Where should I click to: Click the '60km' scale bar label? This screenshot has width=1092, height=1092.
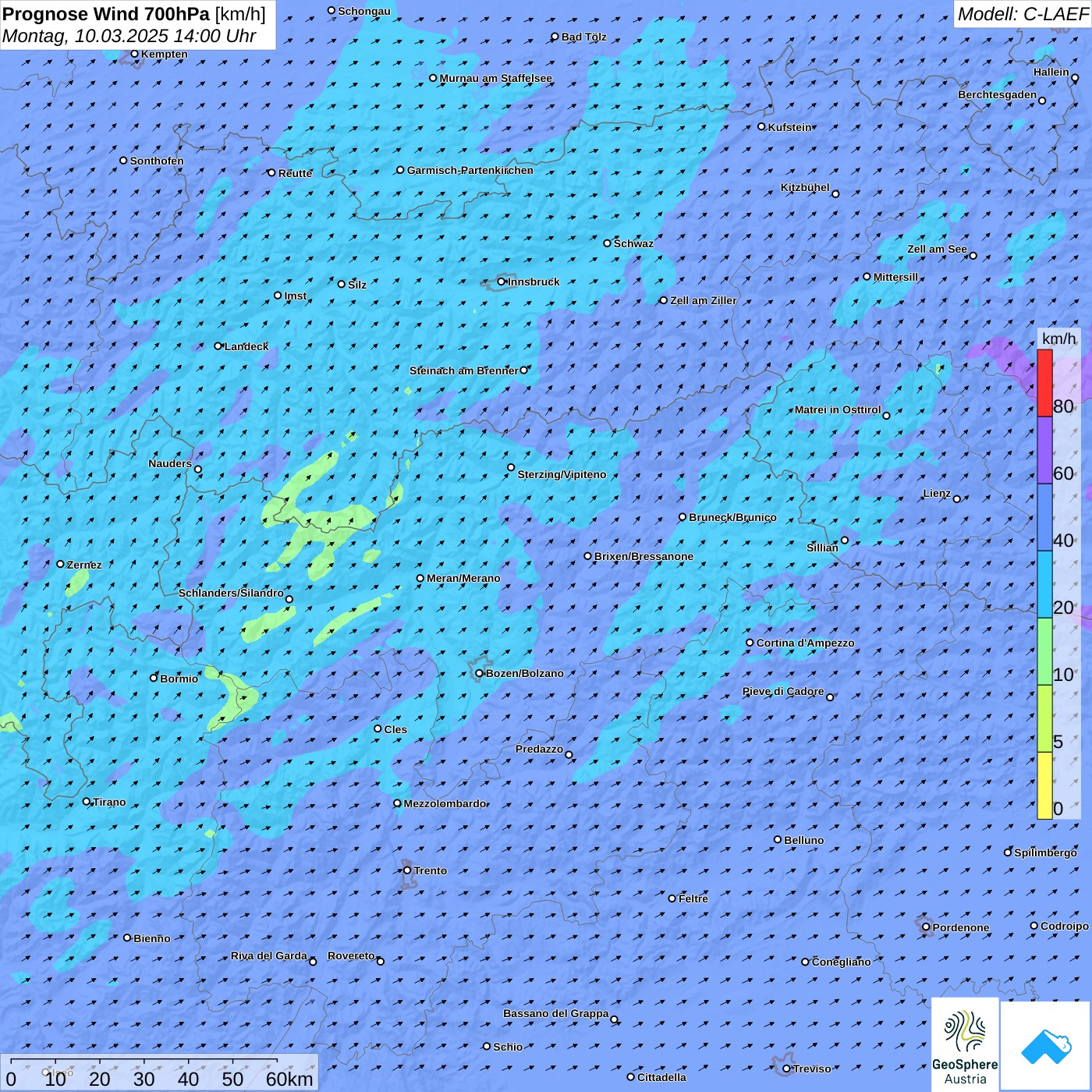point(289,1079)
